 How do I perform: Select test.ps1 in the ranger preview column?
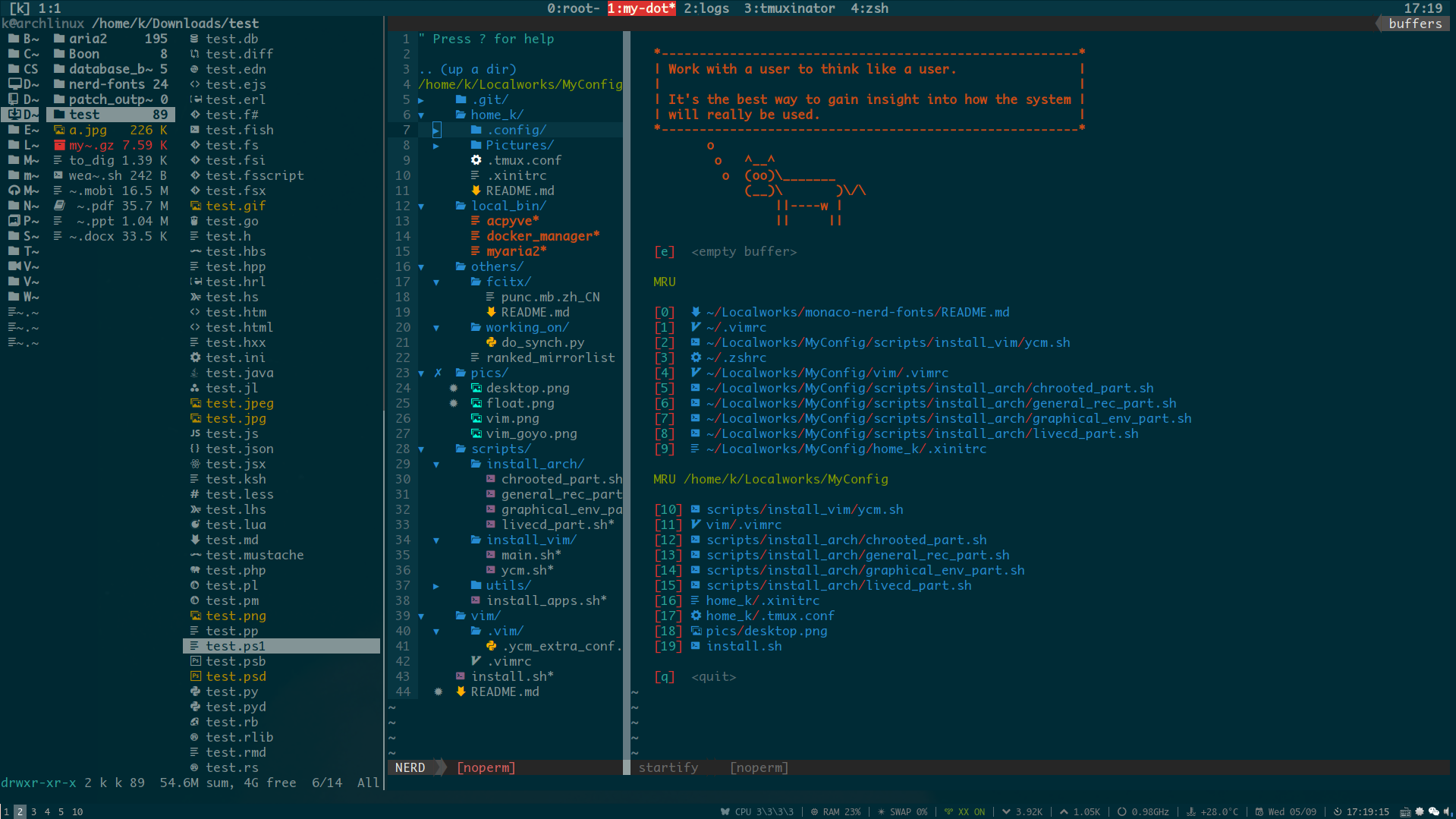(281, 646)
